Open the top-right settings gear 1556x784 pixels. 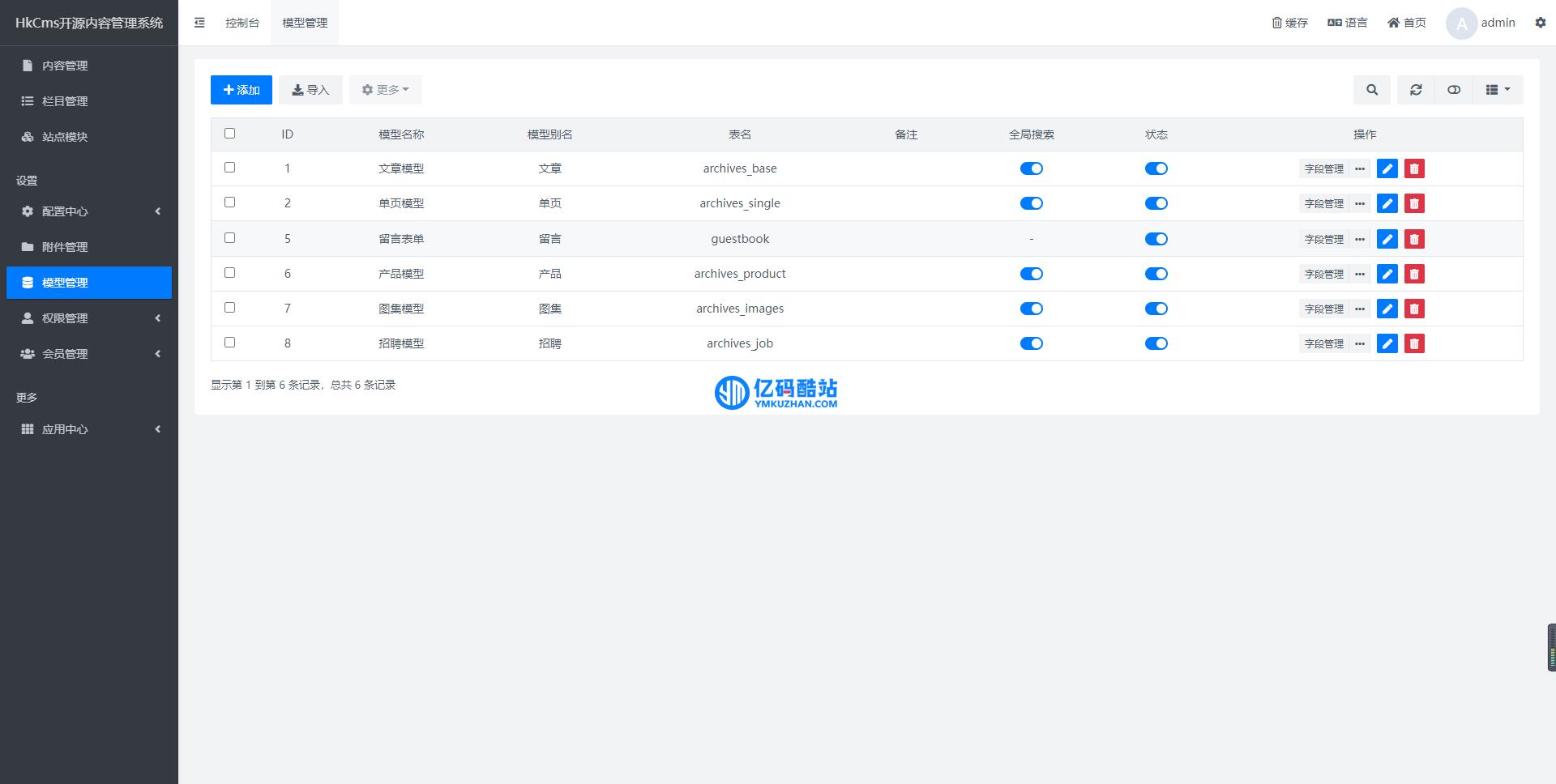(1541, 23)
